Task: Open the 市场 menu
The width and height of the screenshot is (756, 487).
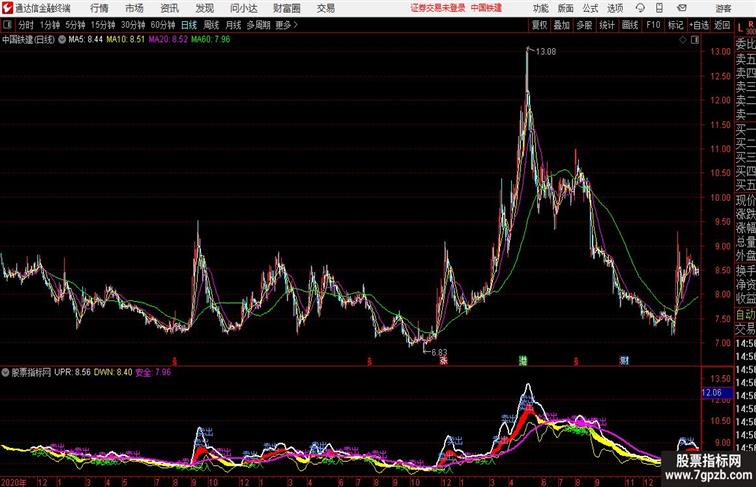Action: pos(135,8)
